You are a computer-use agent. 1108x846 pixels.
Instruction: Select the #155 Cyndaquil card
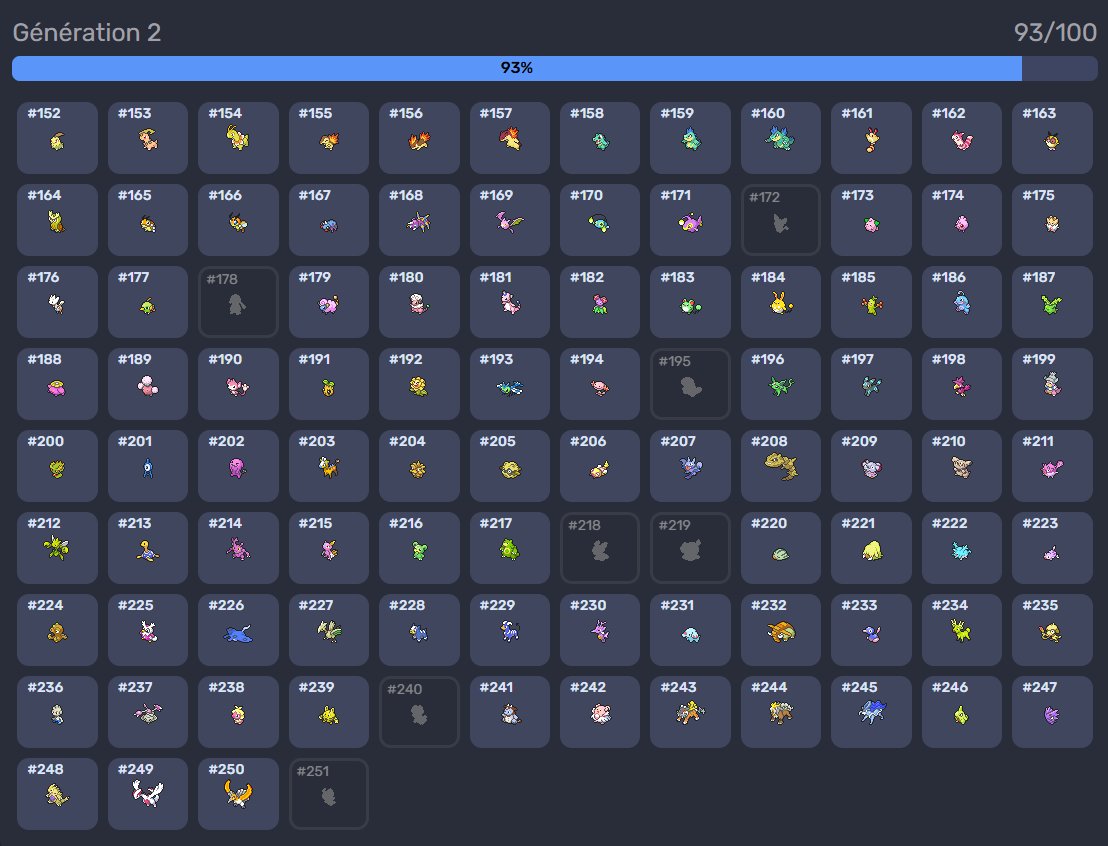pyautogui.click(x=329, y=138)
